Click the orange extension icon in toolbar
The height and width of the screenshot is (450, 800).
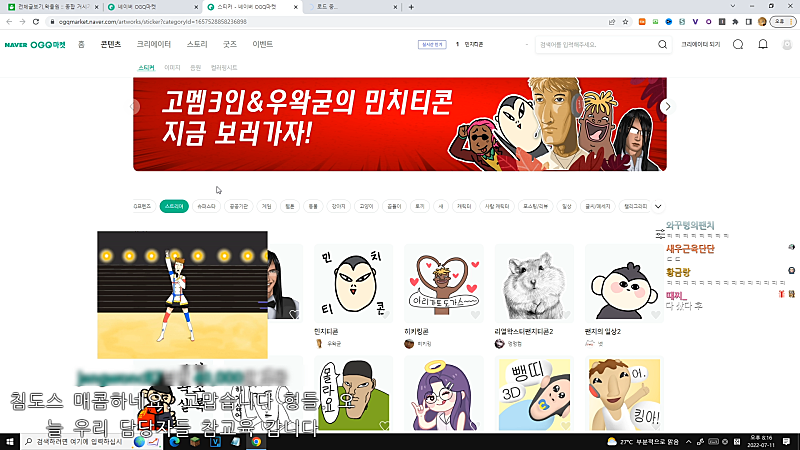[x=642, y=22]
